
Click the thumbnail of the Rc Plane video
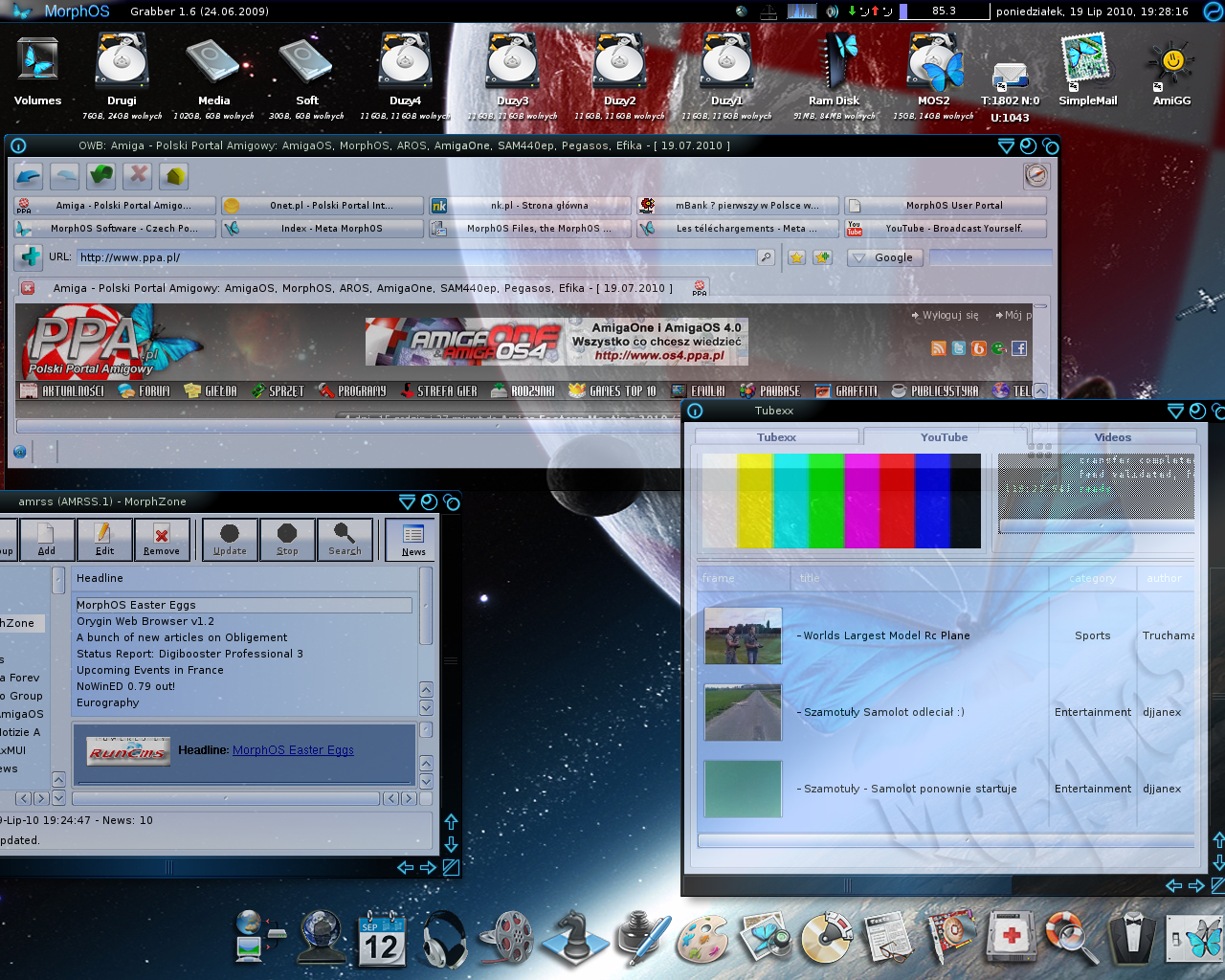[x=743, y=635]
